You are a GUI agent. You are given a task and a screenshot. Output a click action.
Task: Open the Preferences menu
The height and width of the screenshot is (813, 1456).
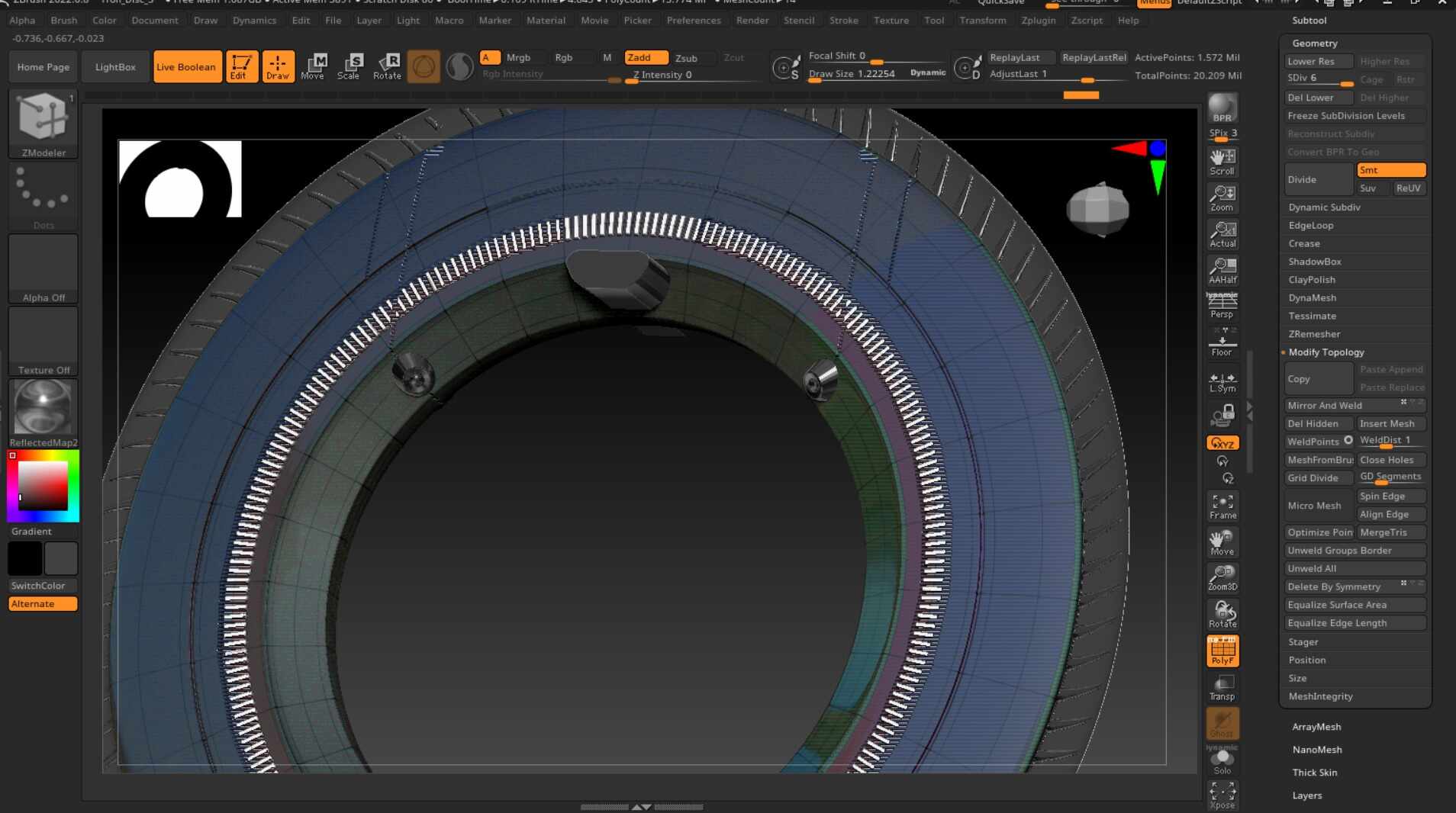pos(693,21)
